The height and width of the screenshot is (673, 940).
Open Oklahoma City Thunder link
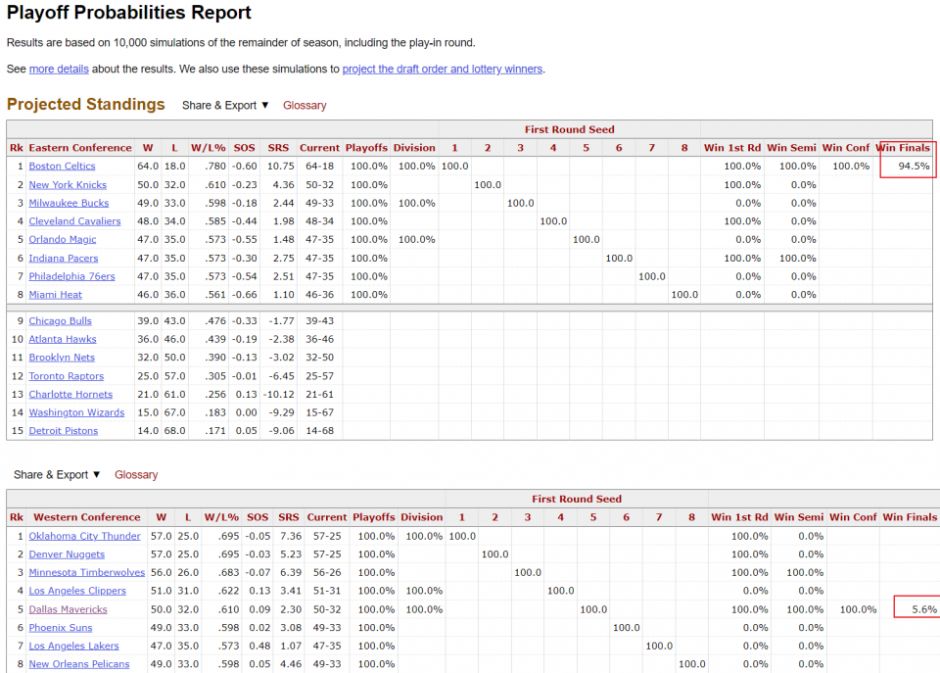pos(85,536)
